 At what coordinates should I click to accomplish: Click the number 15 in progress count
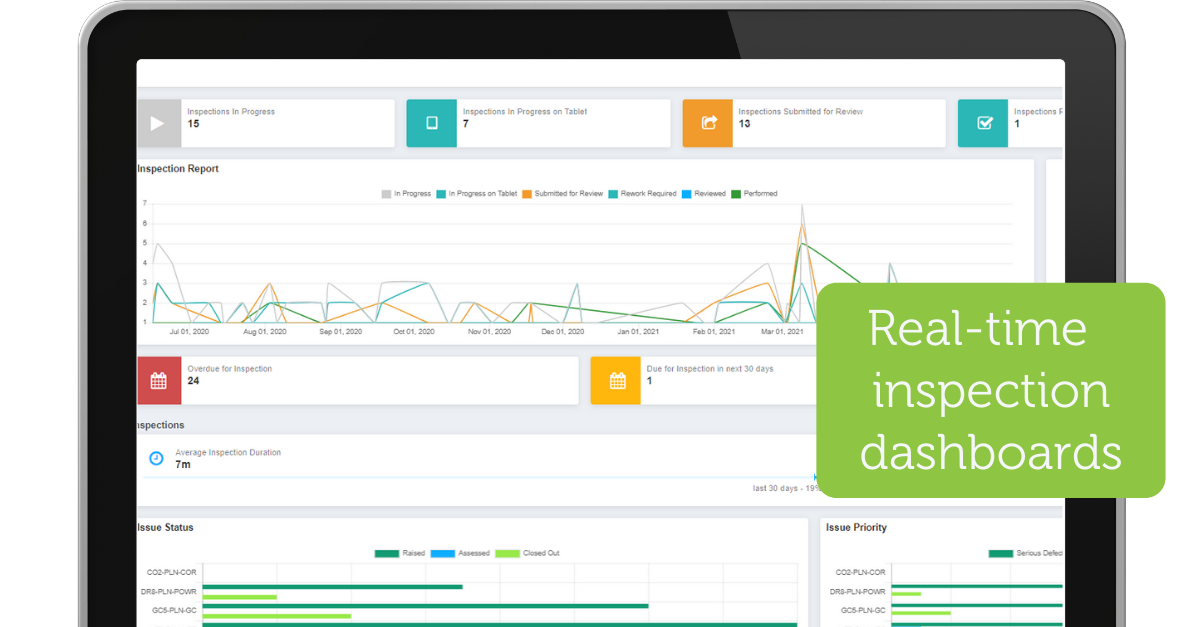click(x=194, y=124)
